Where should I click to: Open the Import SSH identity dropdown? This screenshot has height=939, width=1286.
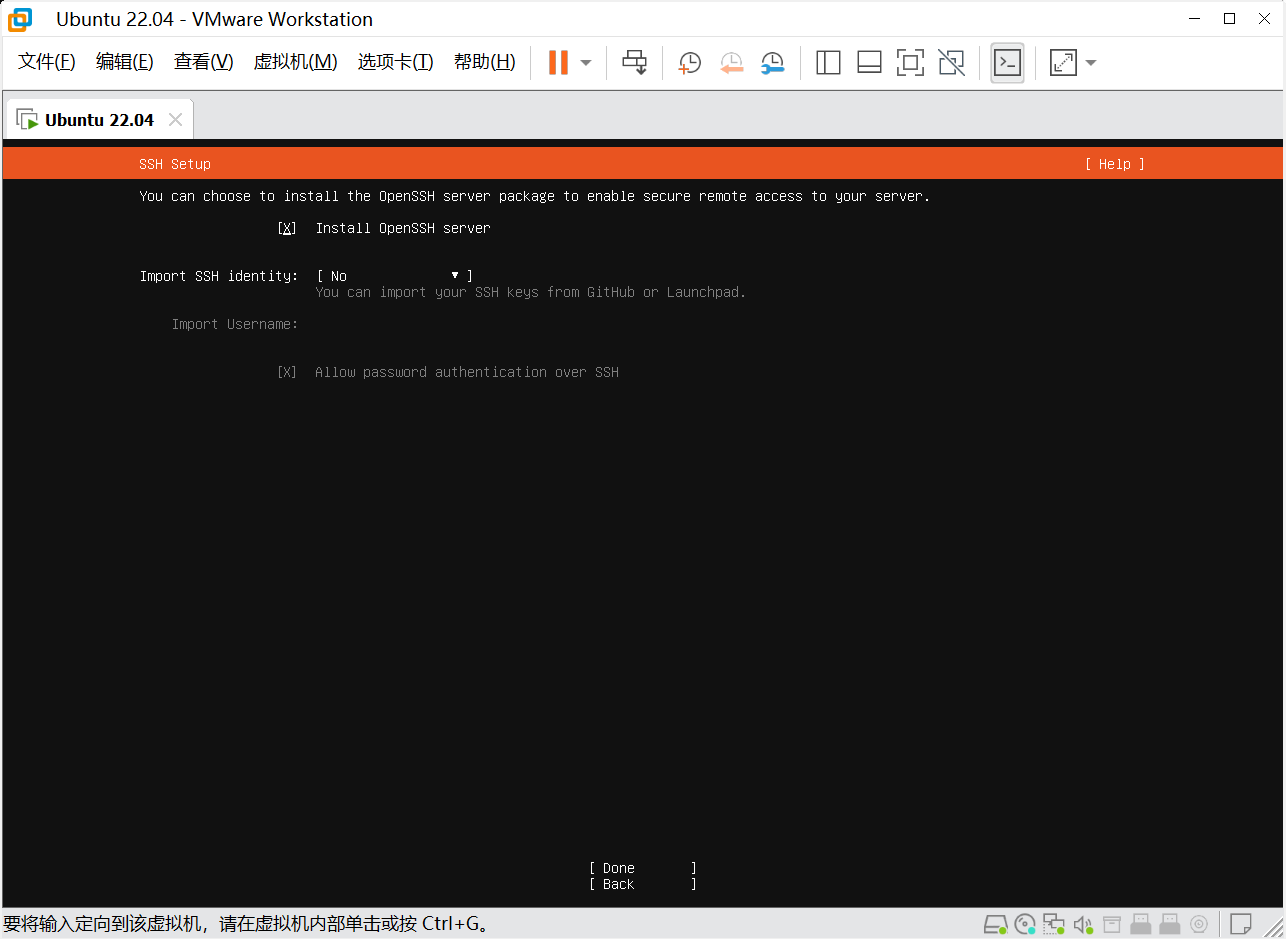[394, 276]
